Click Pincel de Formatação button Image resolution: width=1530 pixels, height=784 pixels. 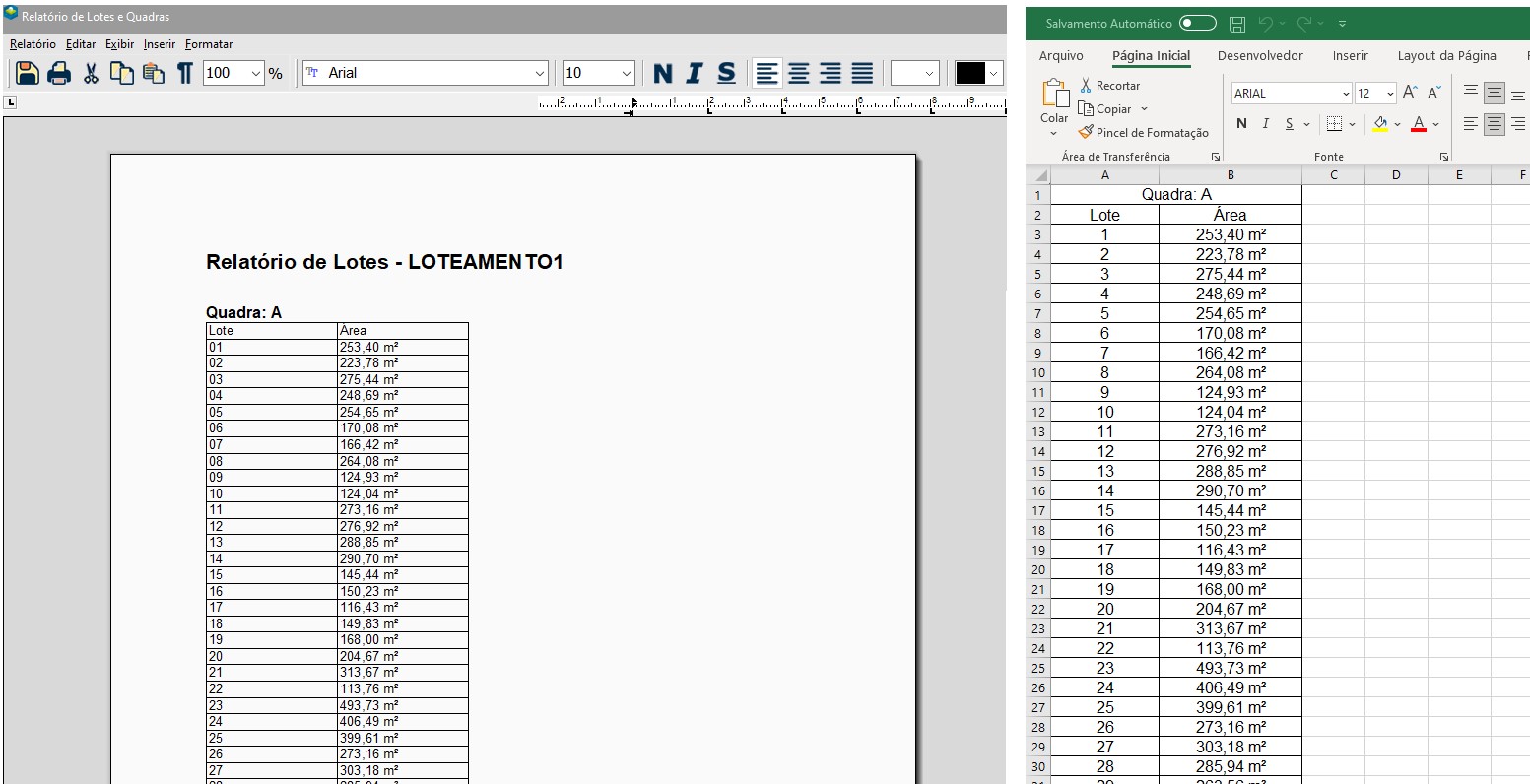coord(1143,133)
